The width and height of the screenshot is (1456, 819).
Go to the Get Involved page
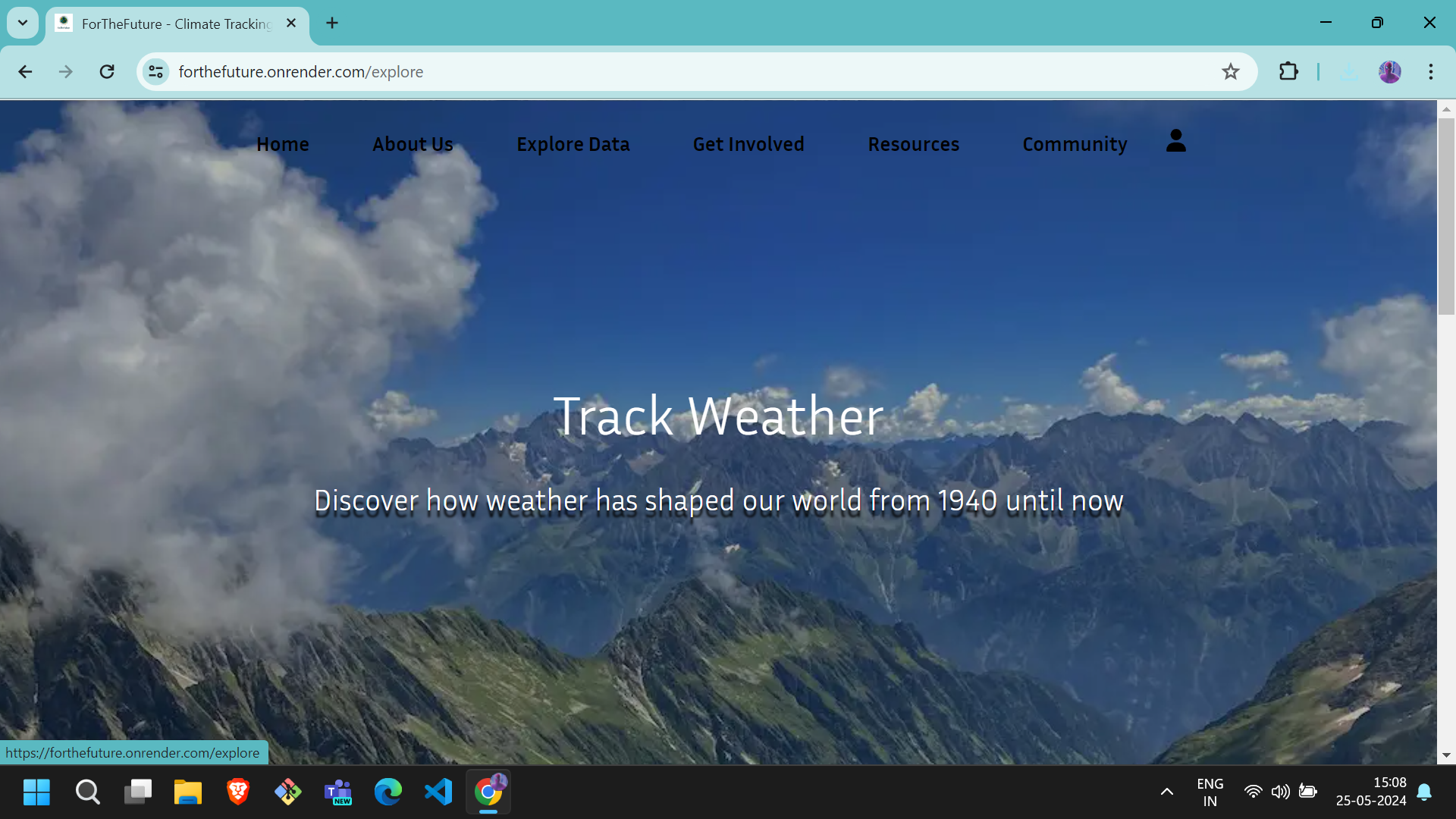(x=748, y=144)
